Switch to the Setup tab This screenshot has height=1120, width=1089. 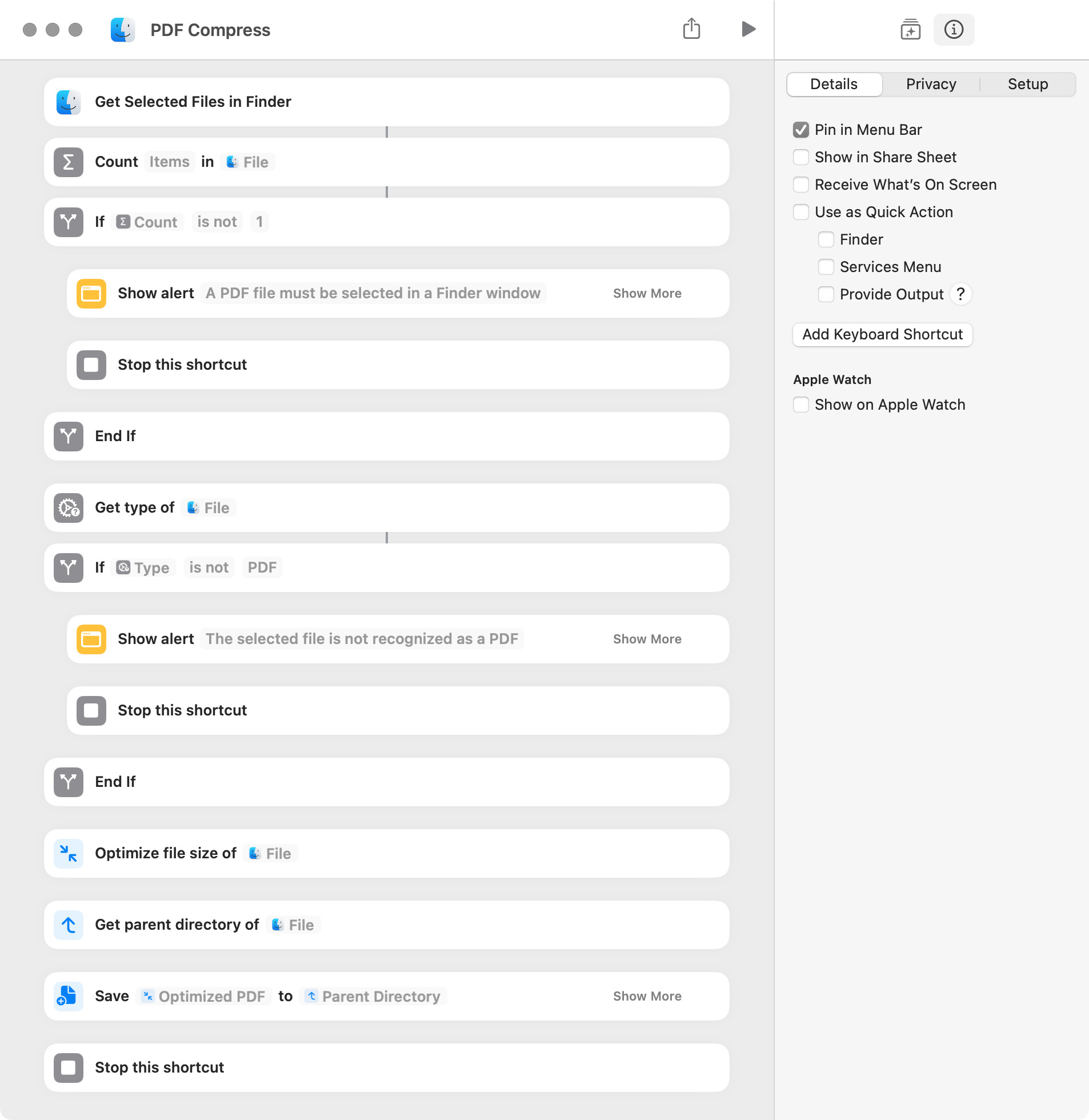1027,84
